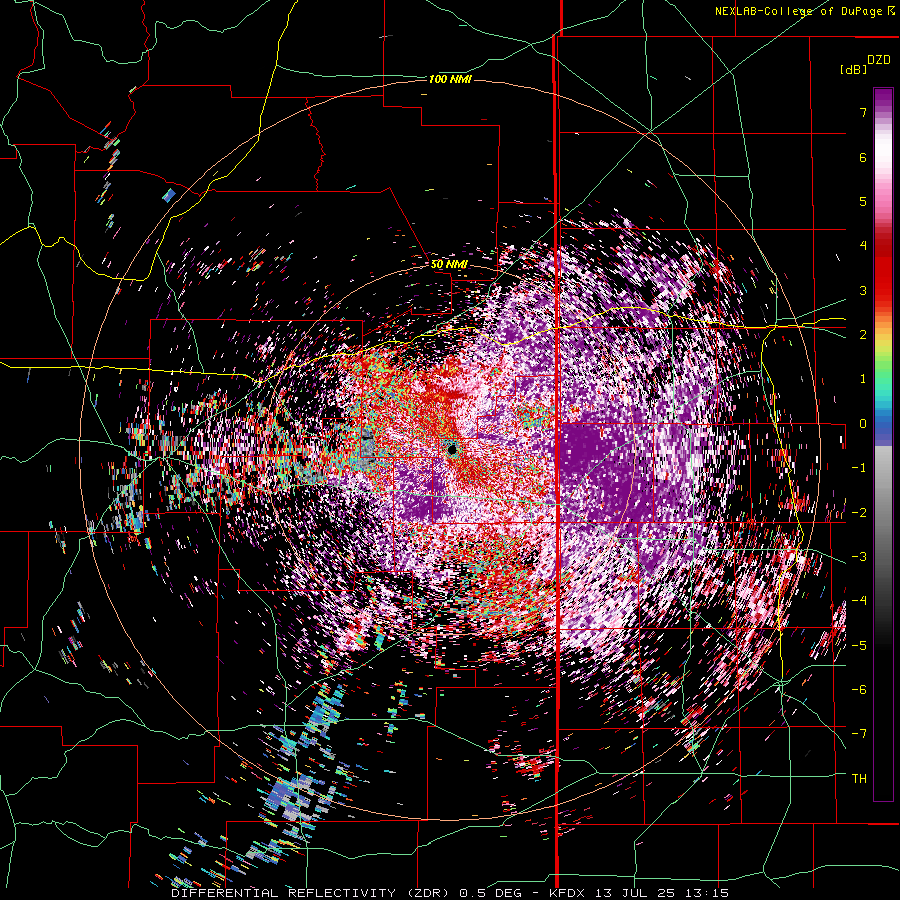Click the scale value 7
Screen dimensions: 900x900
pyautogui.click(x=863, y=112)
